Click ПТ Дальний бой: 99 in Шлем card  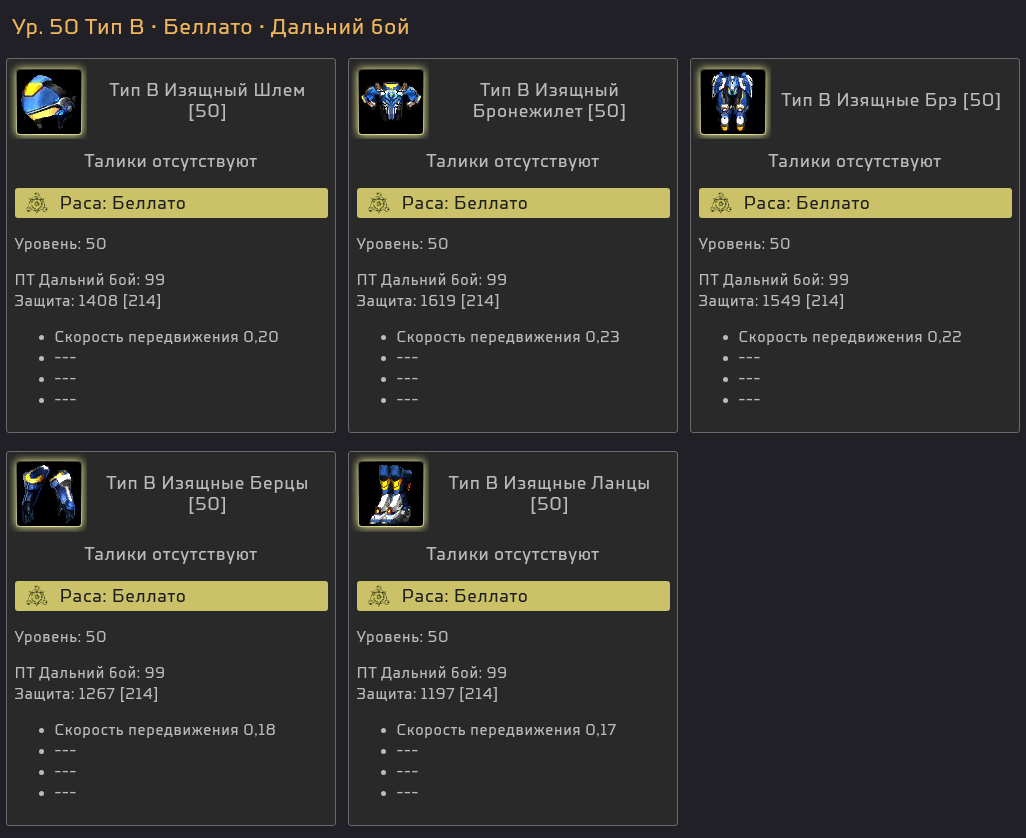[90, 280]
